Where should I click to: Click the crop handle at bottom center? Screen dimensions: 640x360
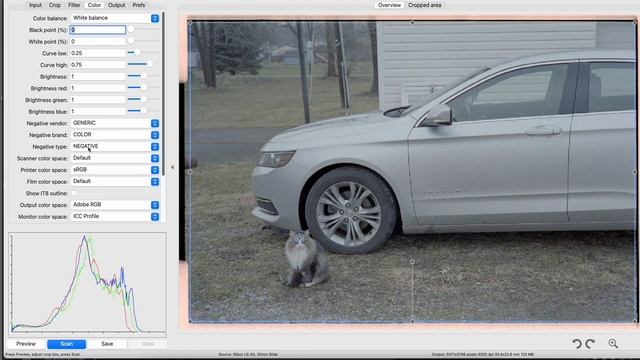coord(412,321)
